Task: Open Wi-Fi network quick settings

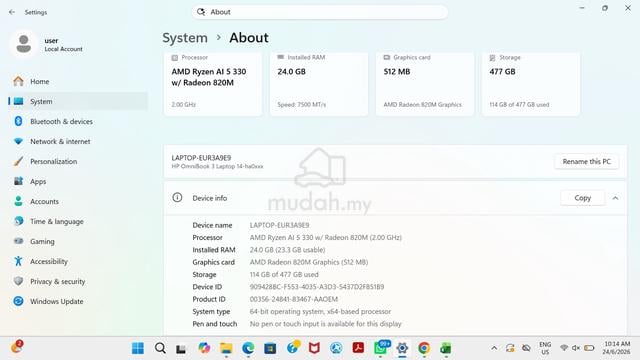Action: coord(564,348)
